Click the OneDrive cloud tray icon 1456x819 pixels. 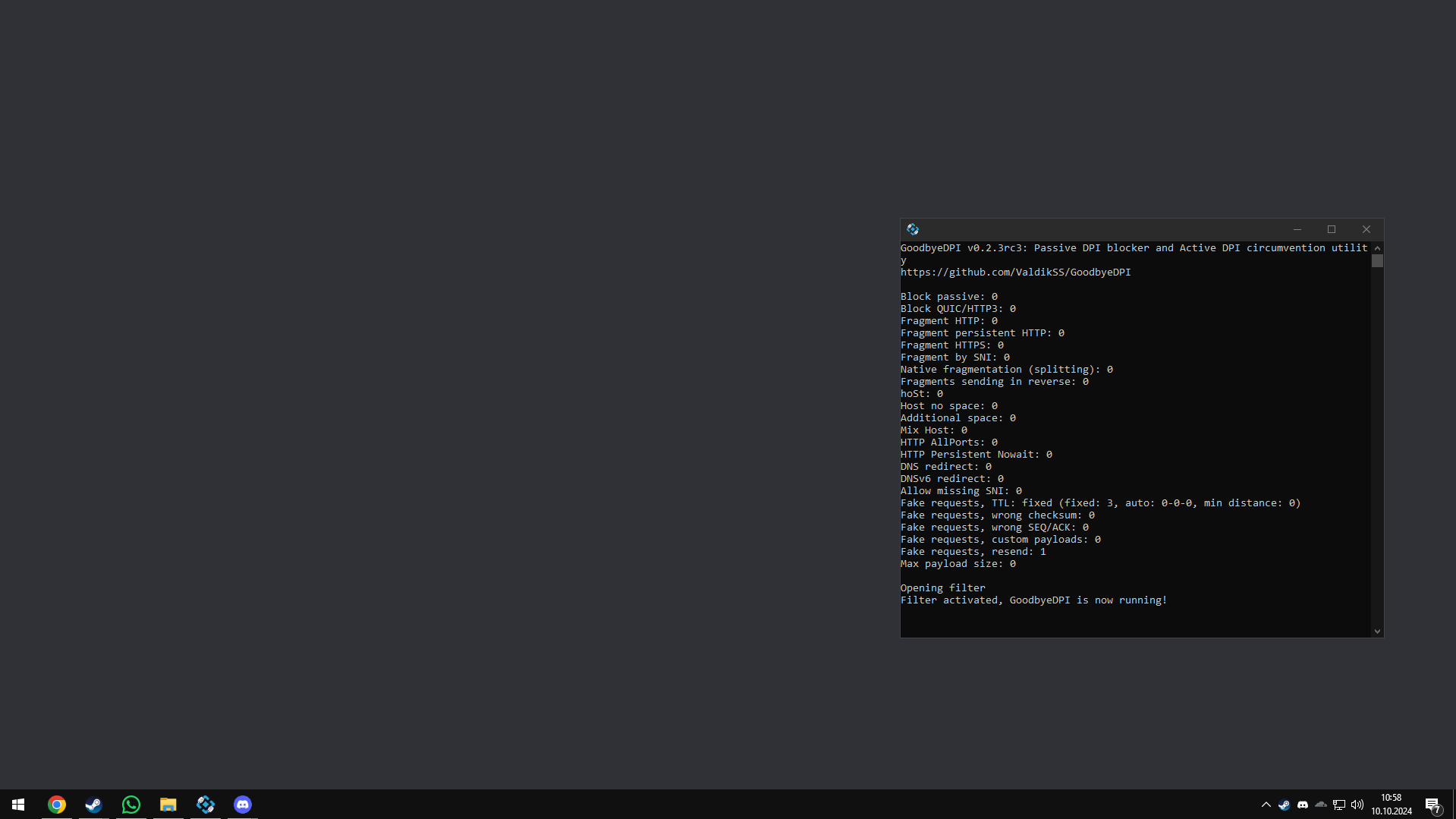[x=1321, y=805]
